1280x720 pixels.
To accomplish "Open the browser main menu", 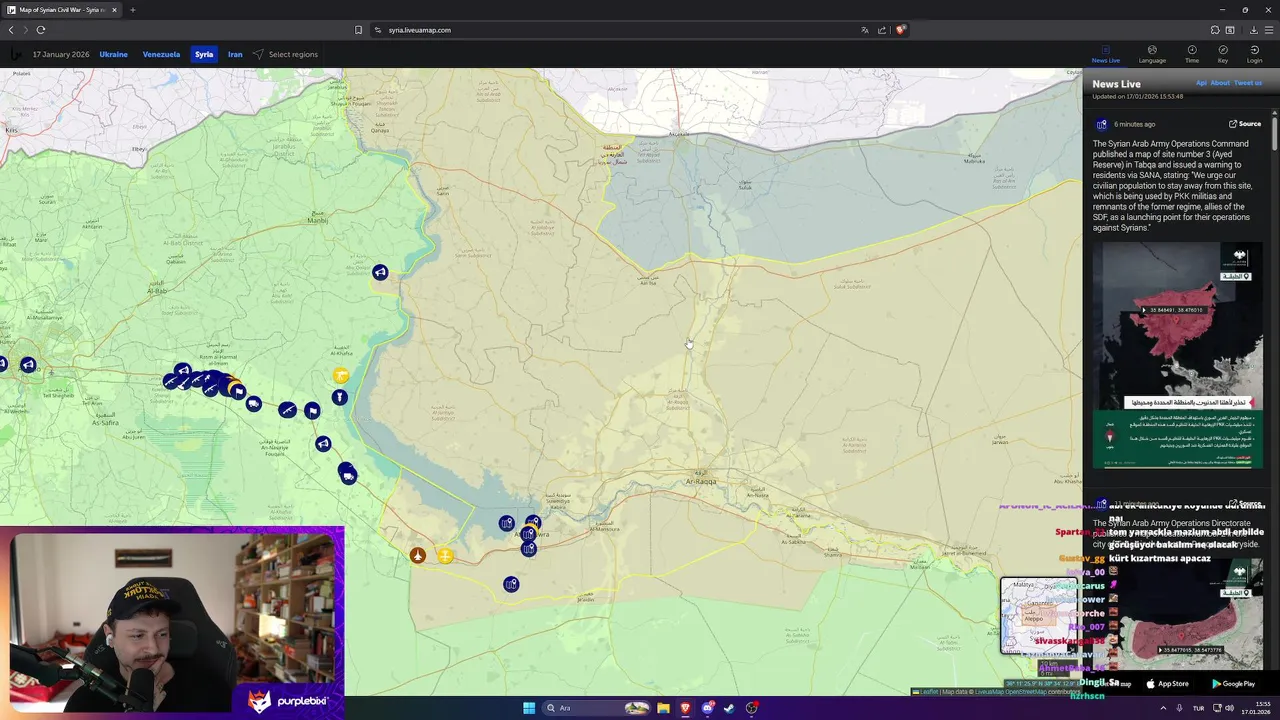I will click(x=1269, y=30).
